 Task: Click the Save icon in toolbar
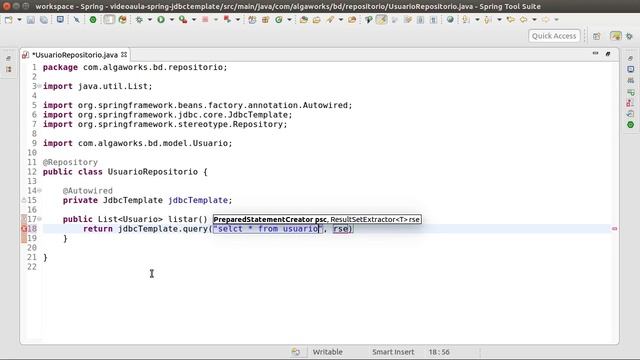point(31,20)
